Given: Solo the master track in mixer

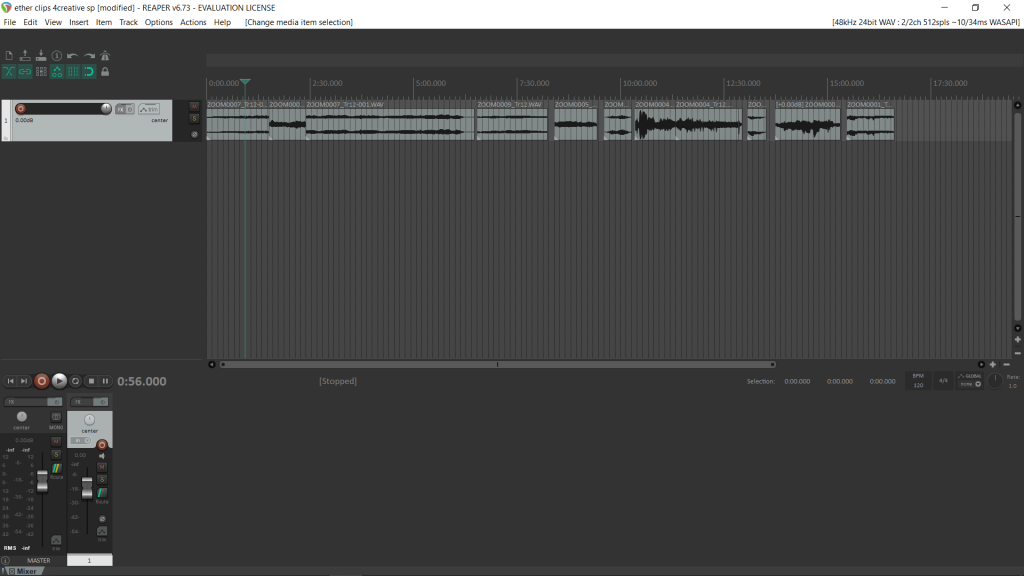Looking at the screenshot, I should click(x=56, y=455).
